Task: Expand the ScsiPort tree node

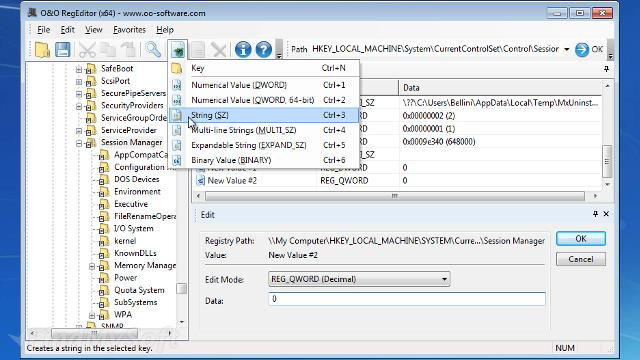Action: (79, 81)
